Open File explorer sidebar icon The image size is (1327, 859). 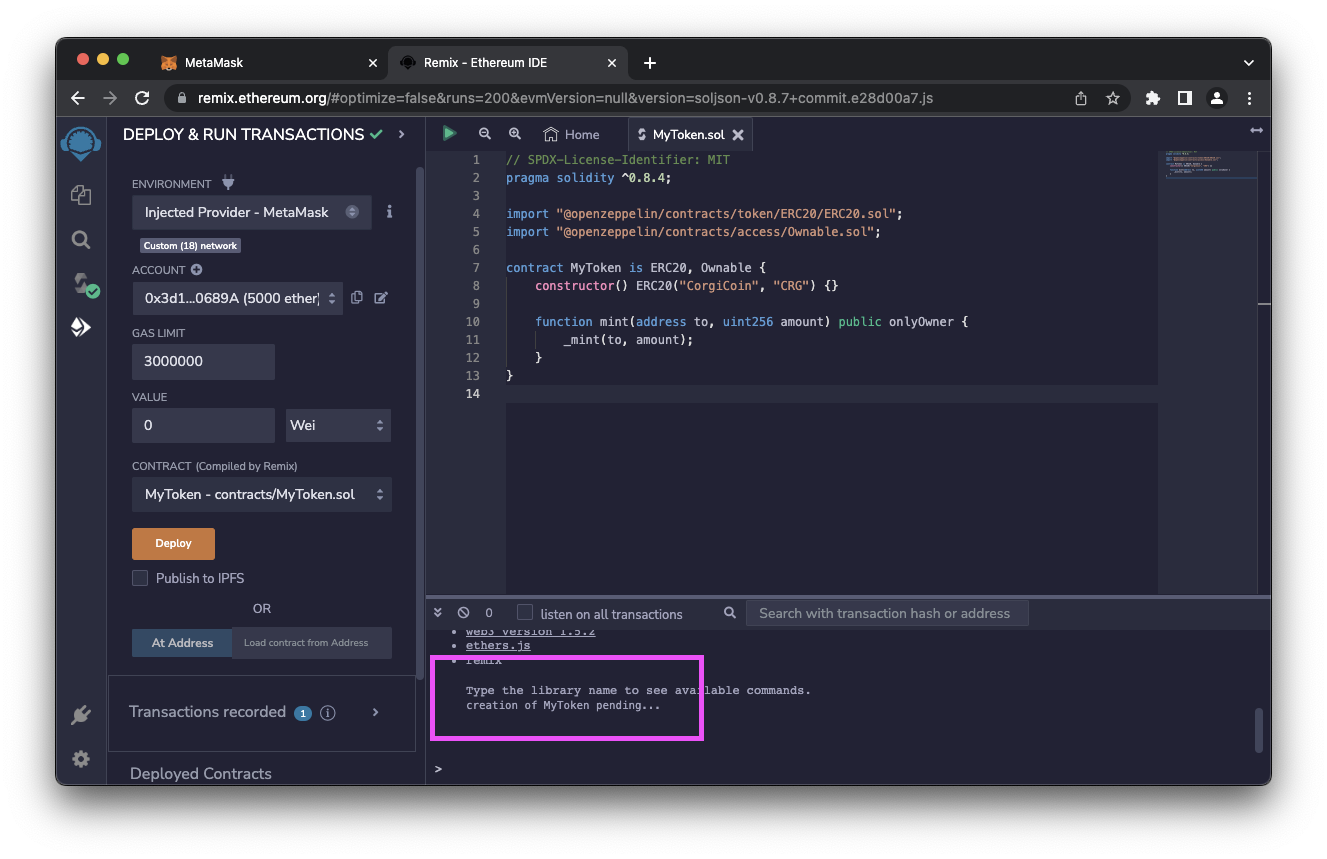pos(81,195)
